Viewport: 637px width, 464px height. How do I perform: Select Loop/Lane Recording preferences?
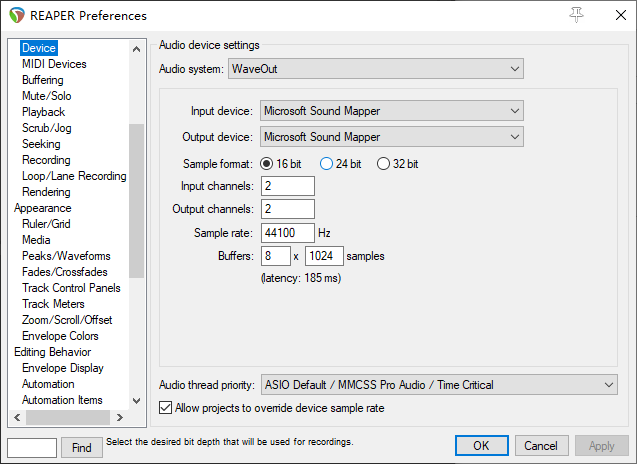click(74, 176)
